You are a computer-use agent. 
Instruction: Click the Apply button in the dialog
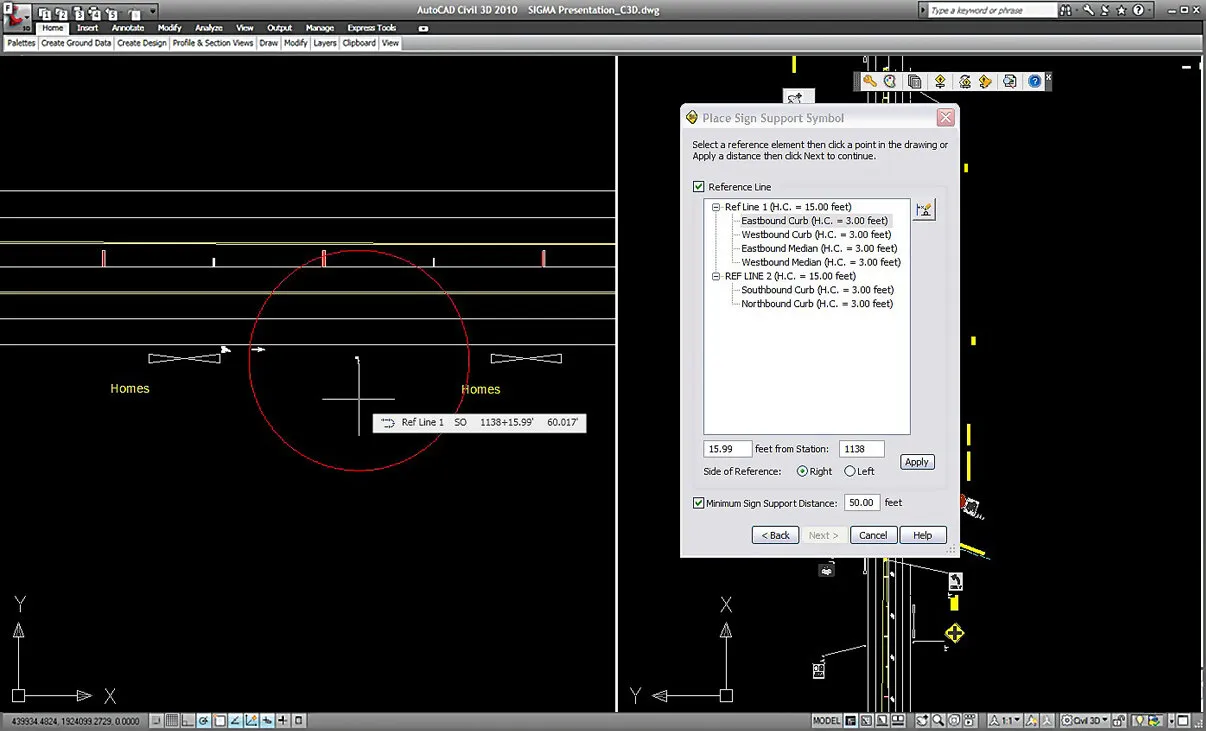coord(916,461)
